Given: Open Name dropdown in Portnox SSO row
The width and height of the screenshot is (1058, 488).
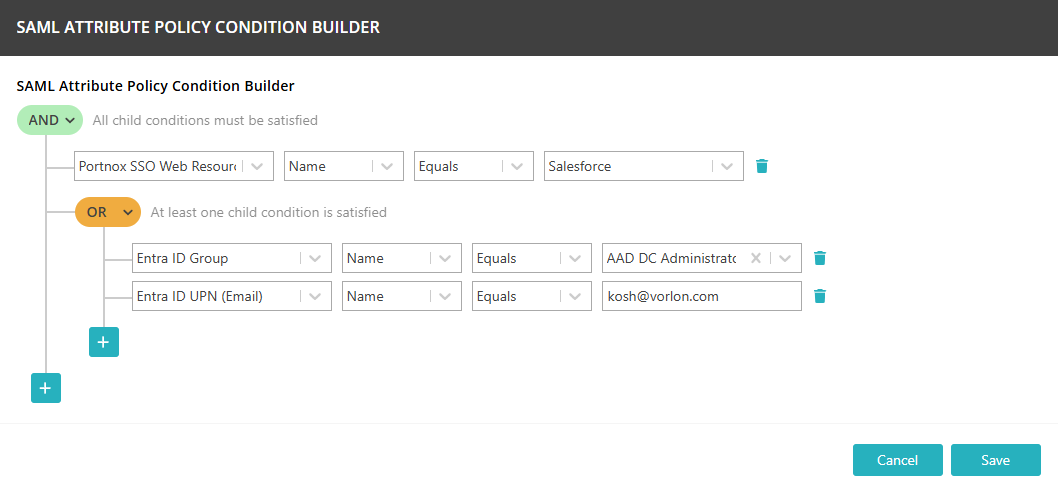Looking at the screenshot, I should [387, 166].
